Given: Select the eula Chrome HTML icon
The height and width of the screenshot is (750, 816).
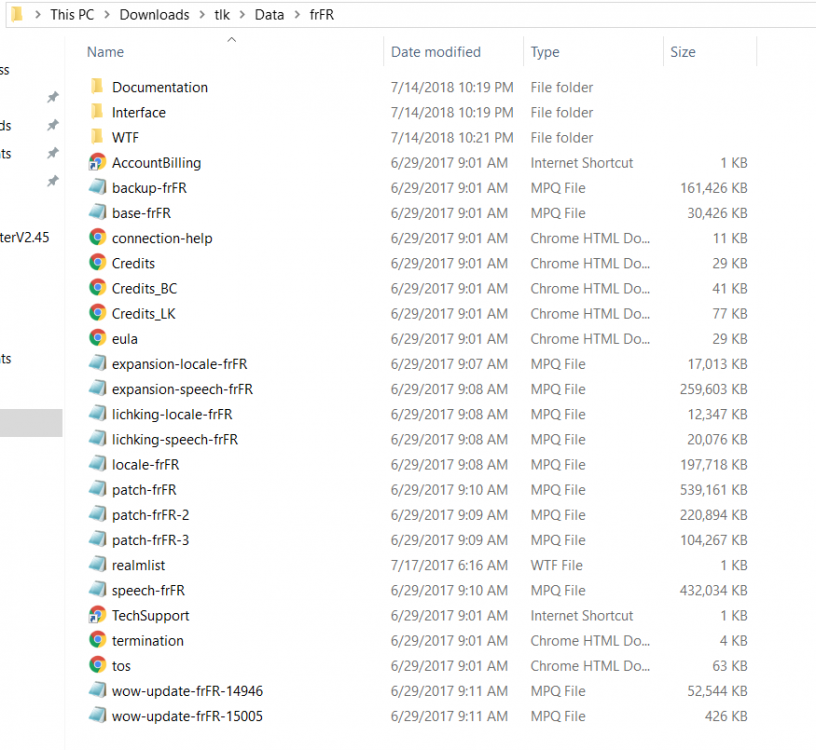Looking at the screenshot, I should [x=97, y=338].
